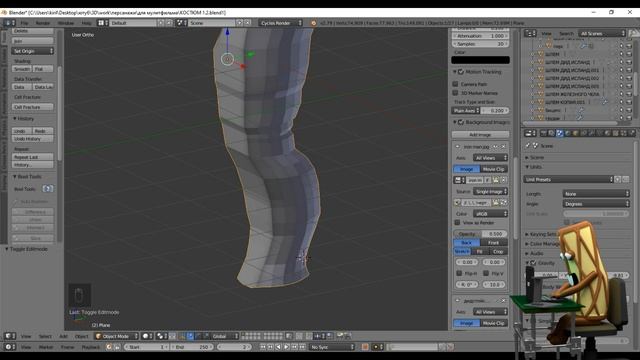Click the Blender logo icon in the info bar

[313, 23]
